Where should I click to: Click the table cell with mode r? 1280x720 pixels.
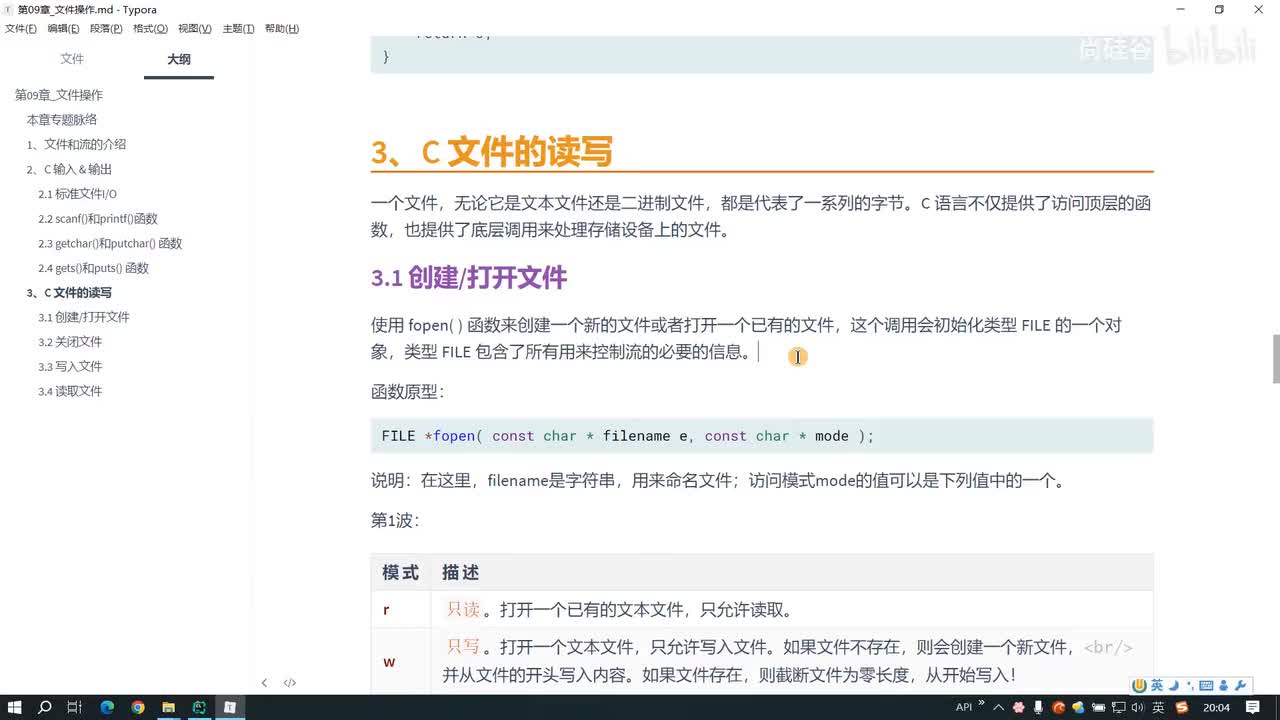pyautogui.click(x=401, y=610)
